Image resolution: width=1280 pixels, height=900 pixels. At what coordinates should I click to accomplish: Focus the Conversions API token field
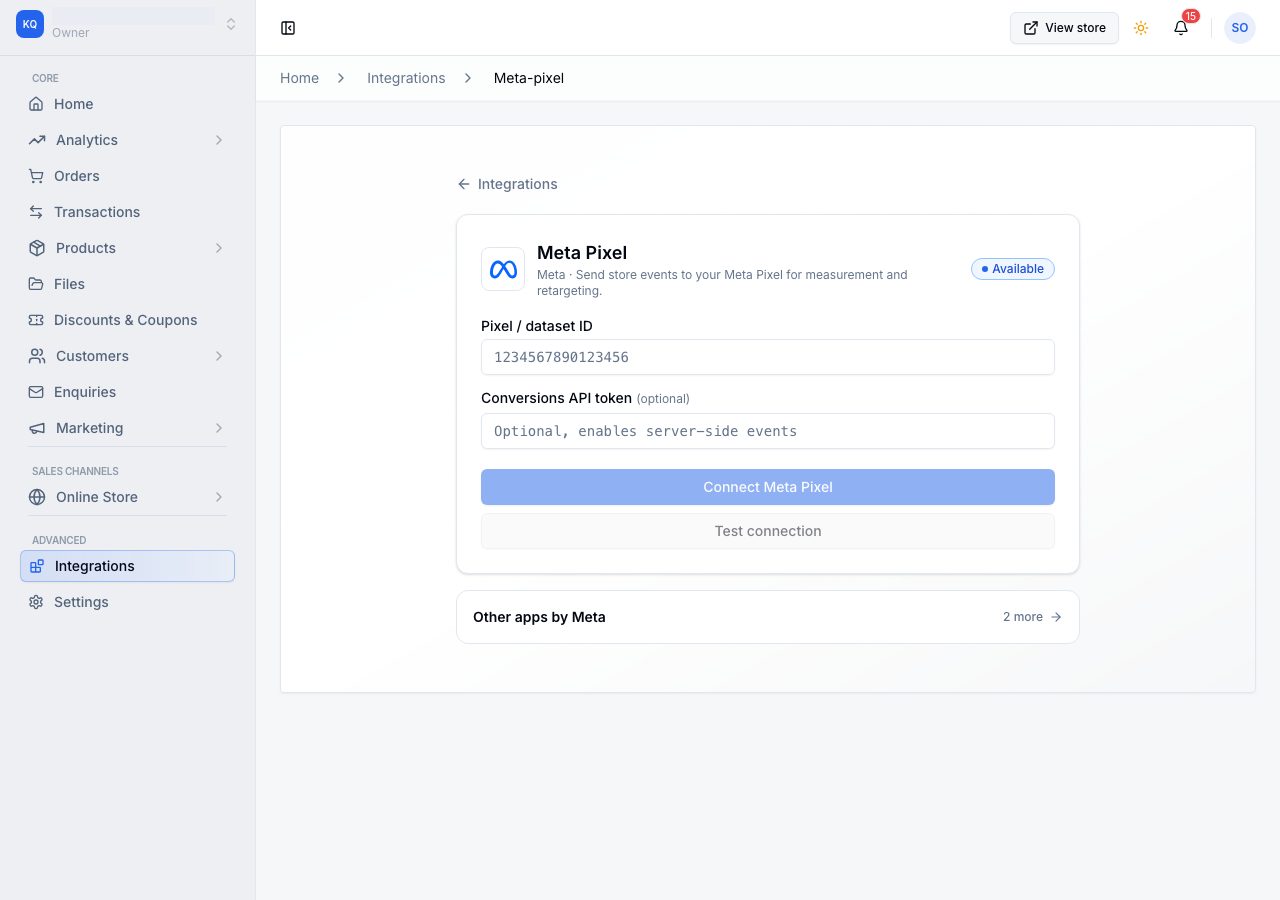click(x=768, y=431)
